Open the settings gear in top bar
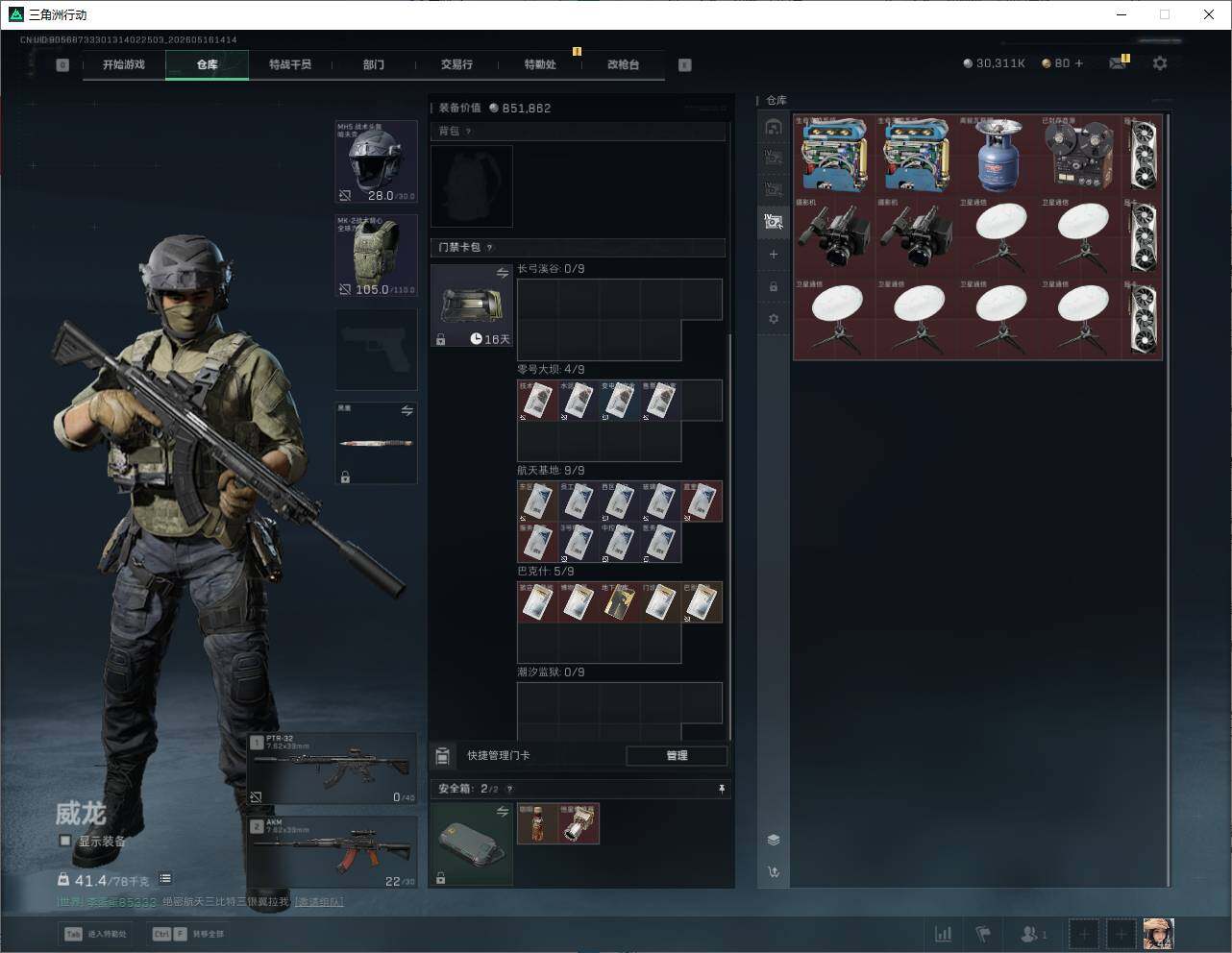The height and width of the screenshot is (953, 1232). [1160, 63]
